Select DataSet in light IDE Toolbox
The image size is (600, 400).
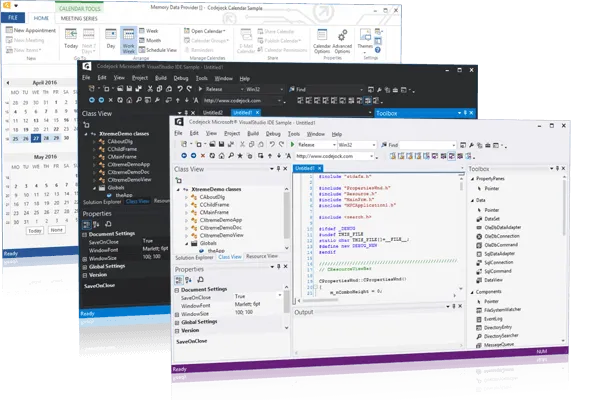point(488,219)
